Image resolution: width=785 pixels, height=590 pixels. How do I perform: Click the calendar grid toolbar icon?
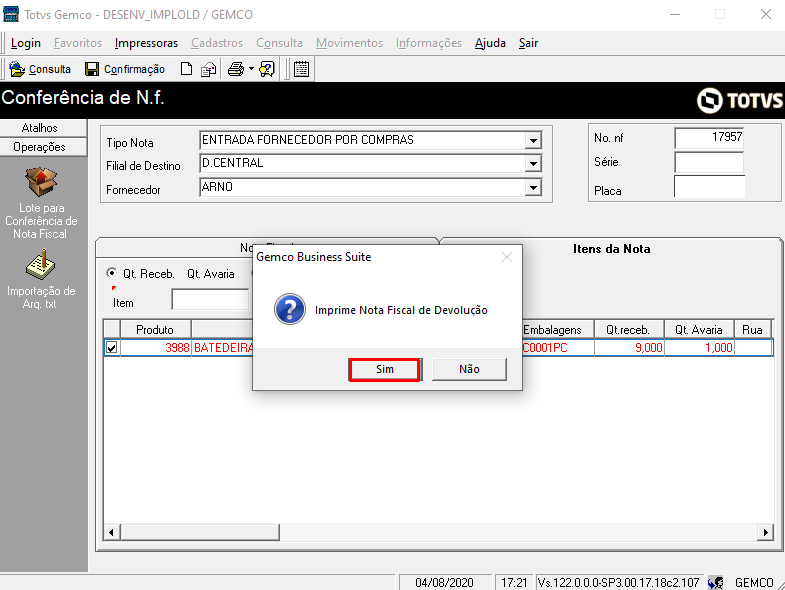301,69
